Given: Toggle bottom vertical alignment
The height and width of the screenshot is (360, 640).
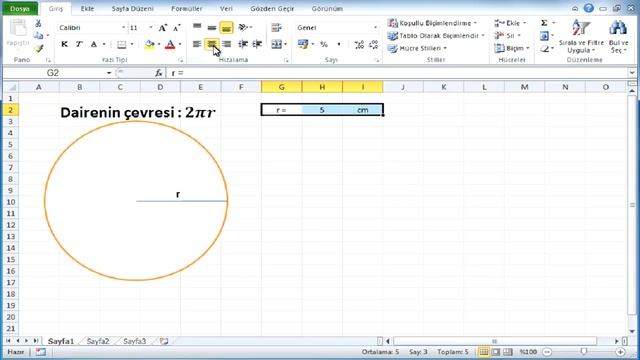Looking at the screenshot, I should [x=227, y=27].
